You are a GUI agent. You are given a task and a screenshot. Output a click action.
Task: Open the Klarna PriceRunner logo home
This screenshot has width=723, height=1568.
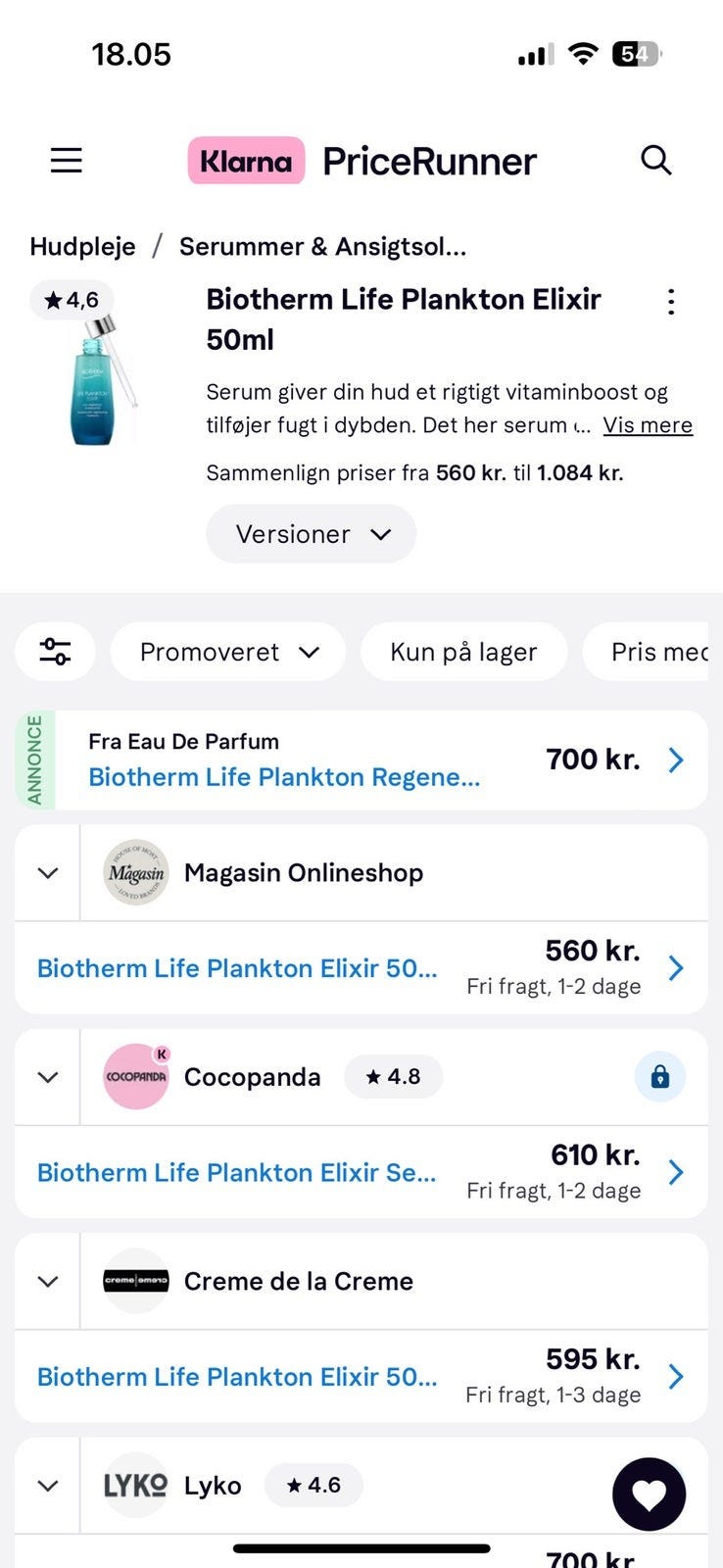pos(362,161)
